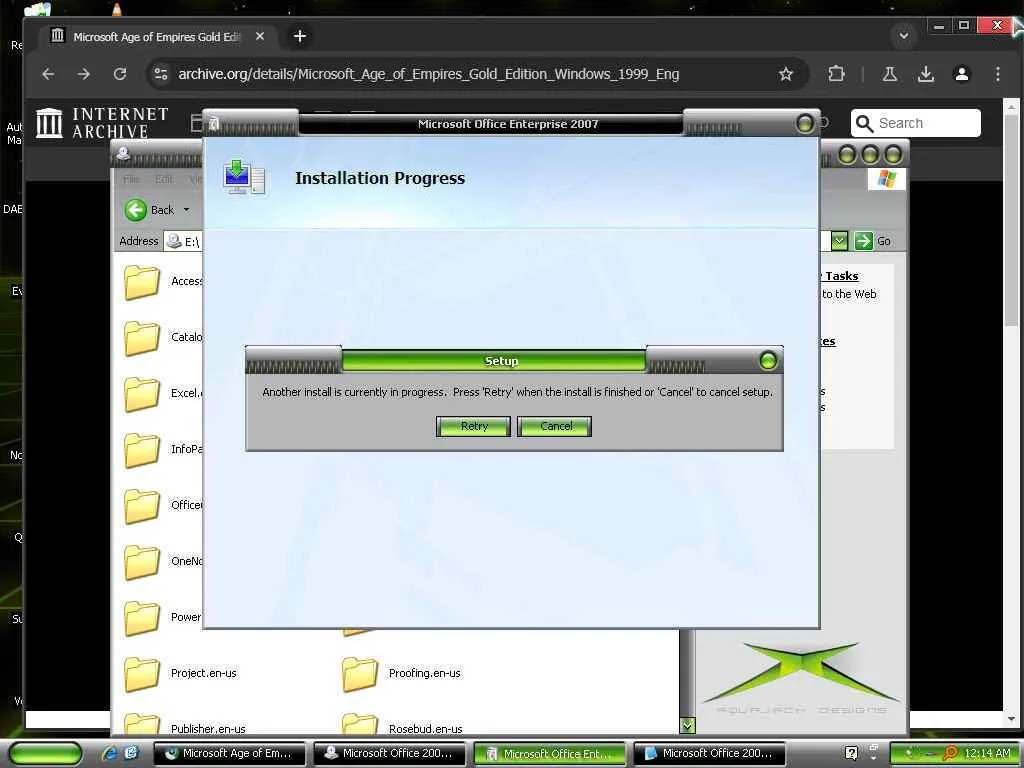Screen dimensions: 1024x768
Task: Click the green Go arrow in Explorer
Action: 863,241
